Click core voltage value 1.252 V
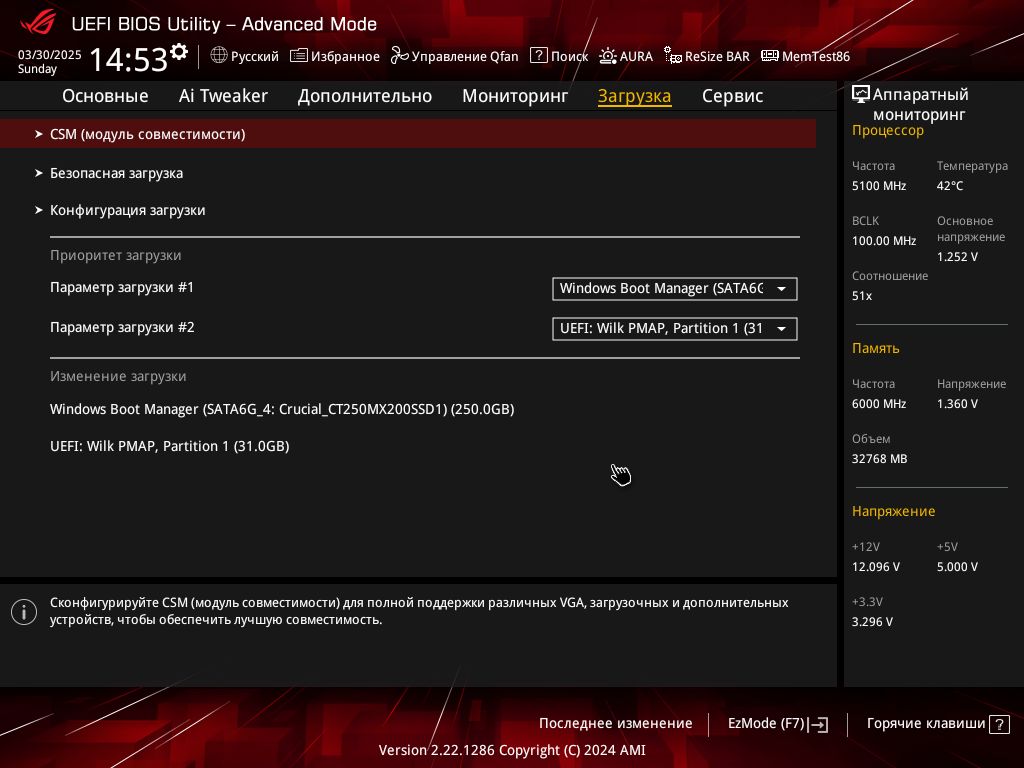 [x=957, y=257]
